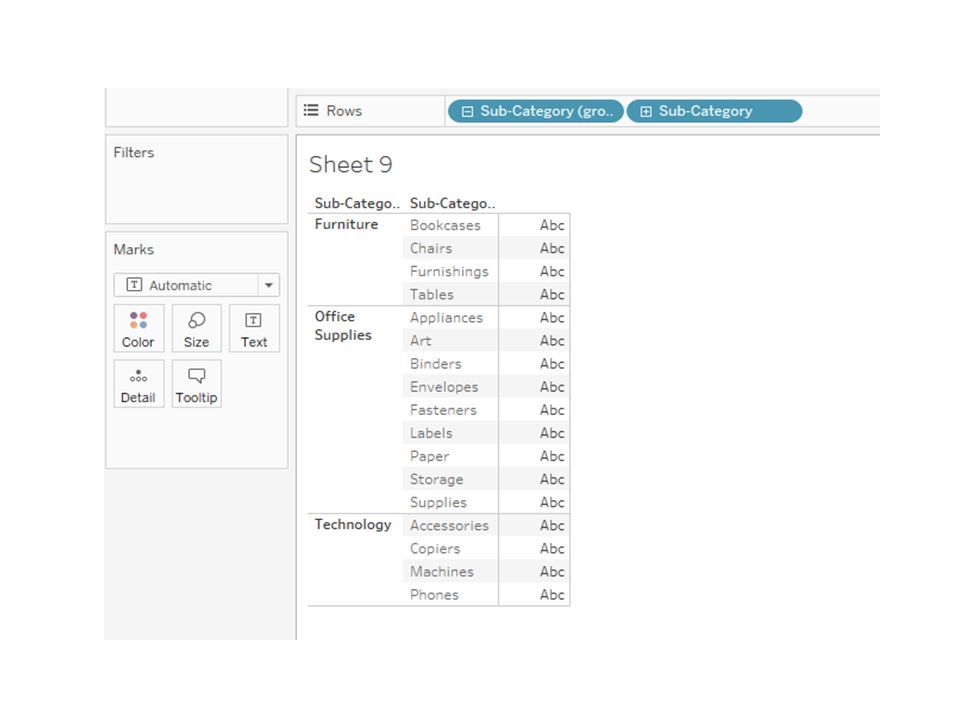Select the Binders row label
This screenshot has width=960, height=720.
(435, 364)
